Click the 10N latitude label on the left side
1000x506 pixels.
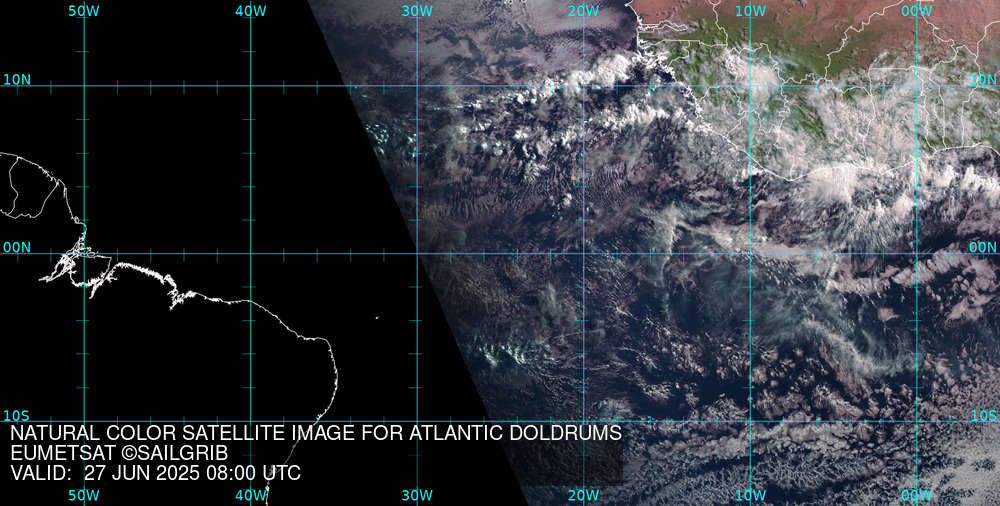[17, 79]
